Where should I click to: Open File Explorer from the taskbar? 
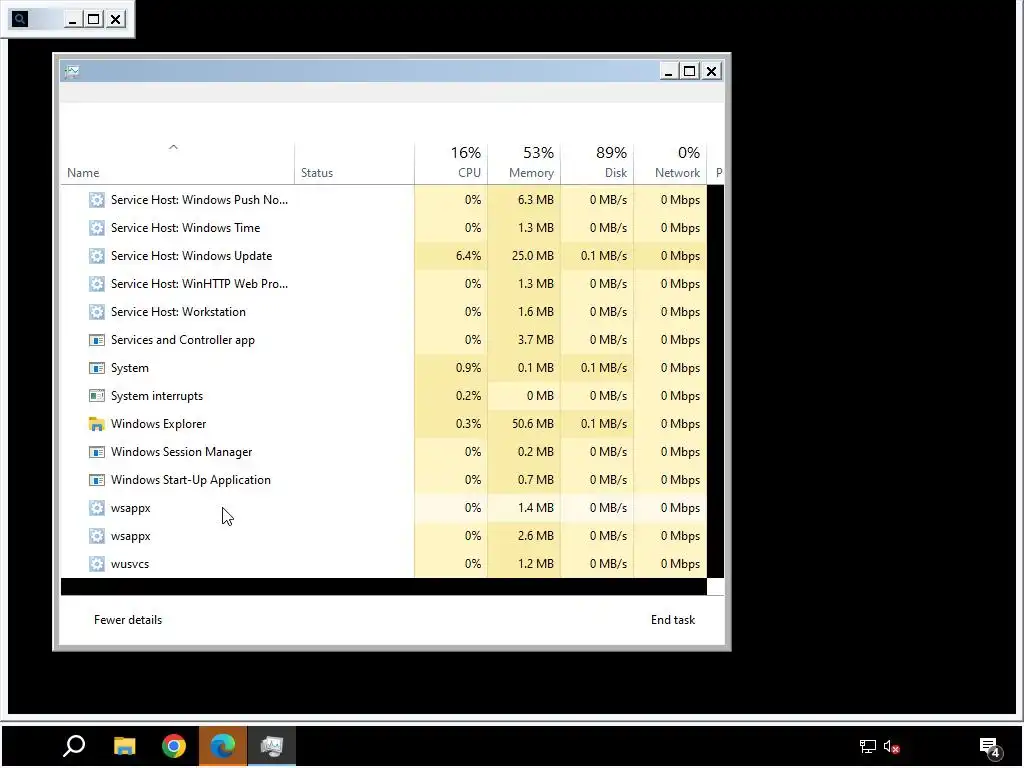124,746
